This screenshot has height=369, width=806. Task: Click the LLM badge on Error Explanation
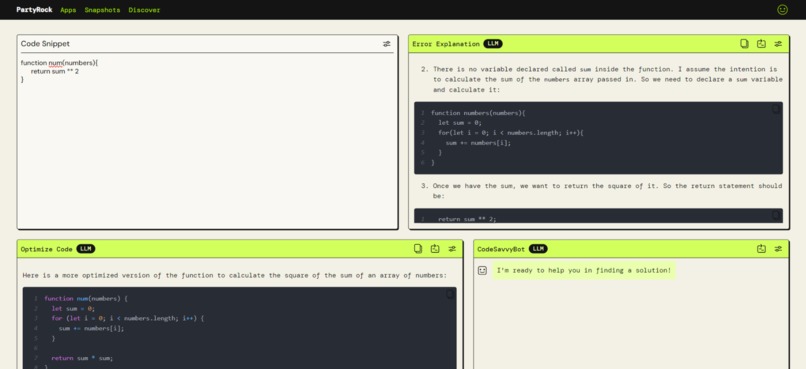pyautogui.click(x=492, y=44)
